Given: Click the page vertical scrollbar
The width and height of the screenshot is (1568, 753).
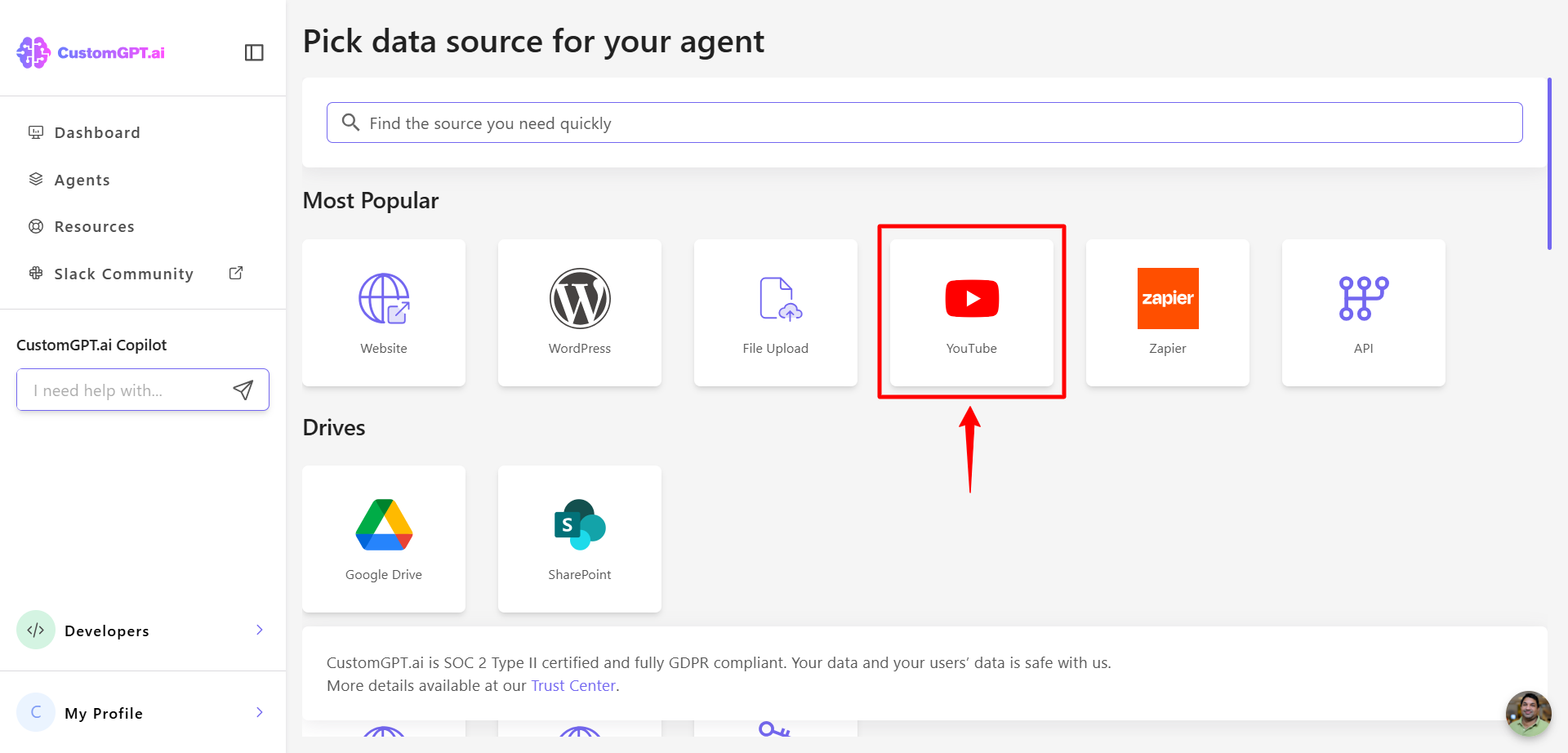Looking at the screenshot, I should (1549, 163).
